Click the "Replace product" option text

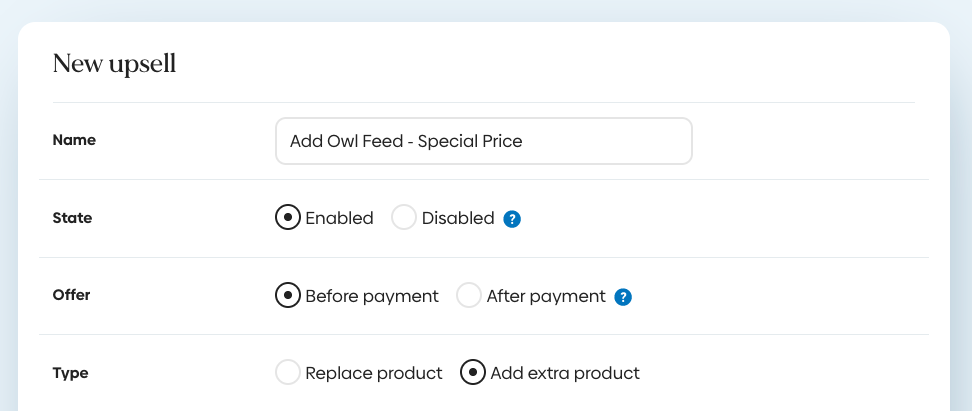374,373
